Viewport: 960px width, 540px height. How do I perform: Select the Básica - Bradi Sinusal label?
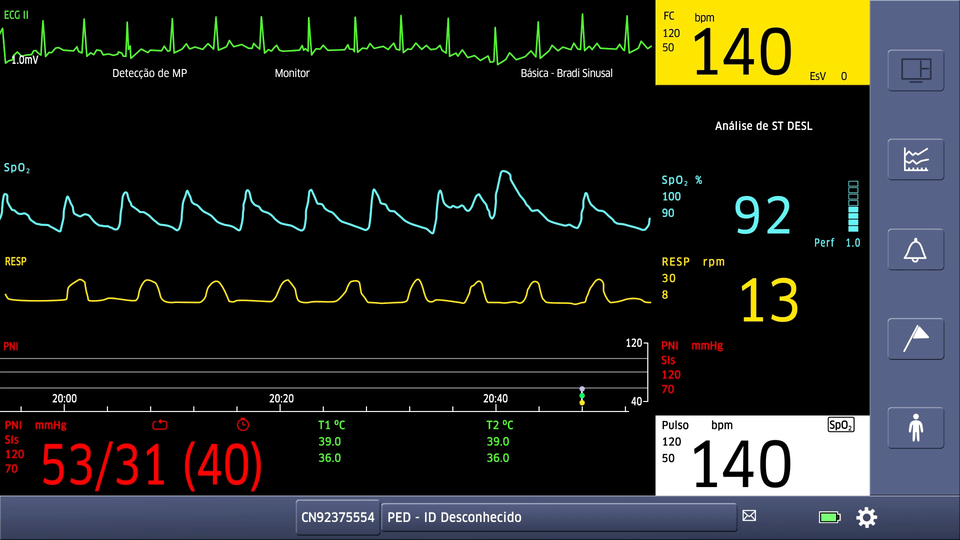click(x=566, y=73)
